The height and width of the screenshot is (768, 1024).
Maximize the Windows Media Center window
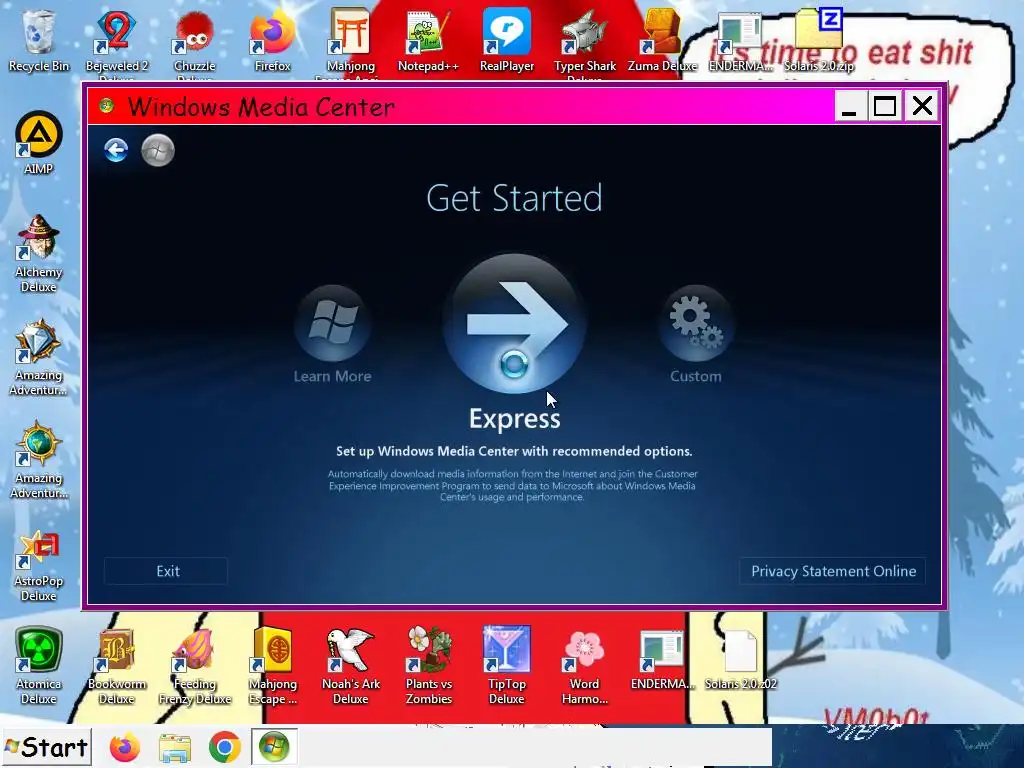click(886, 106)
